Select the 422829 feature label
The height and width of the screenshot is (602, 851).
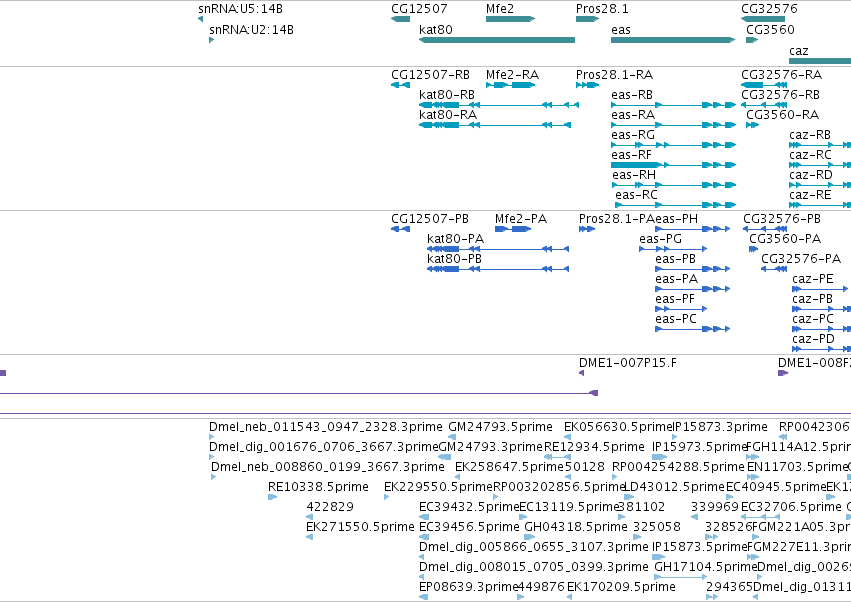coord(330,506)
